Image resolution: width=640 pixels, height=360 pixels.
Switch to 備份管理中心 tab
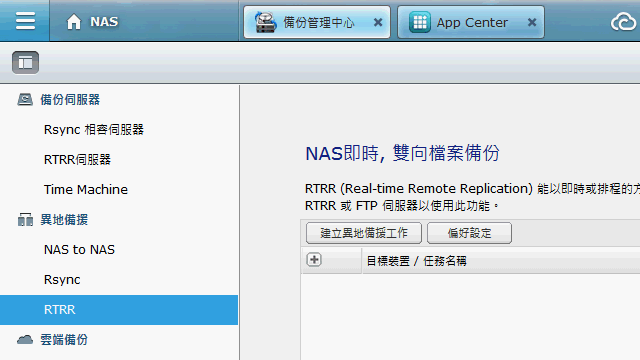pyautogui.click(x=317, y=22)
